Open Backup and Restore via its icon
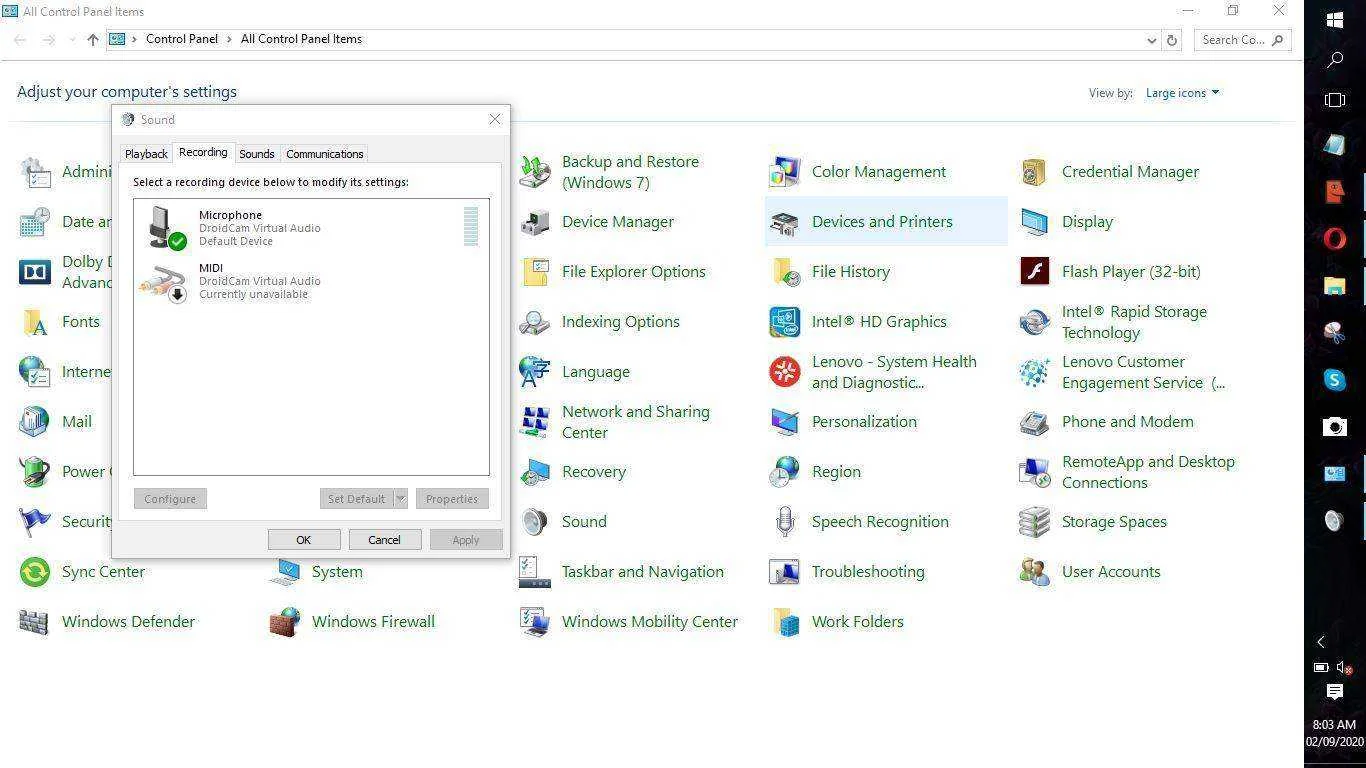The height and width of the screenshot is (768, 1366). [x=535, y=172]
